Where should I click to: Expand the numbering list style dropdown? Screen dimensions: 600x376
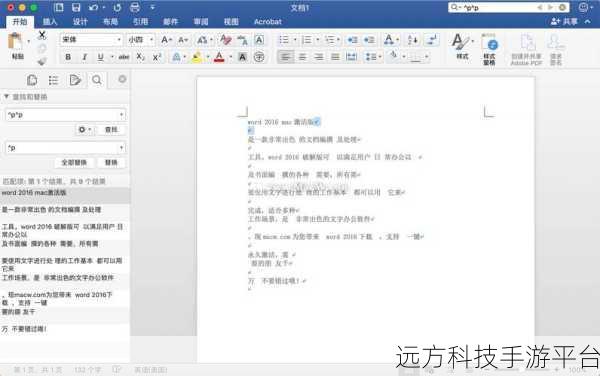click(x=317, y=39)
